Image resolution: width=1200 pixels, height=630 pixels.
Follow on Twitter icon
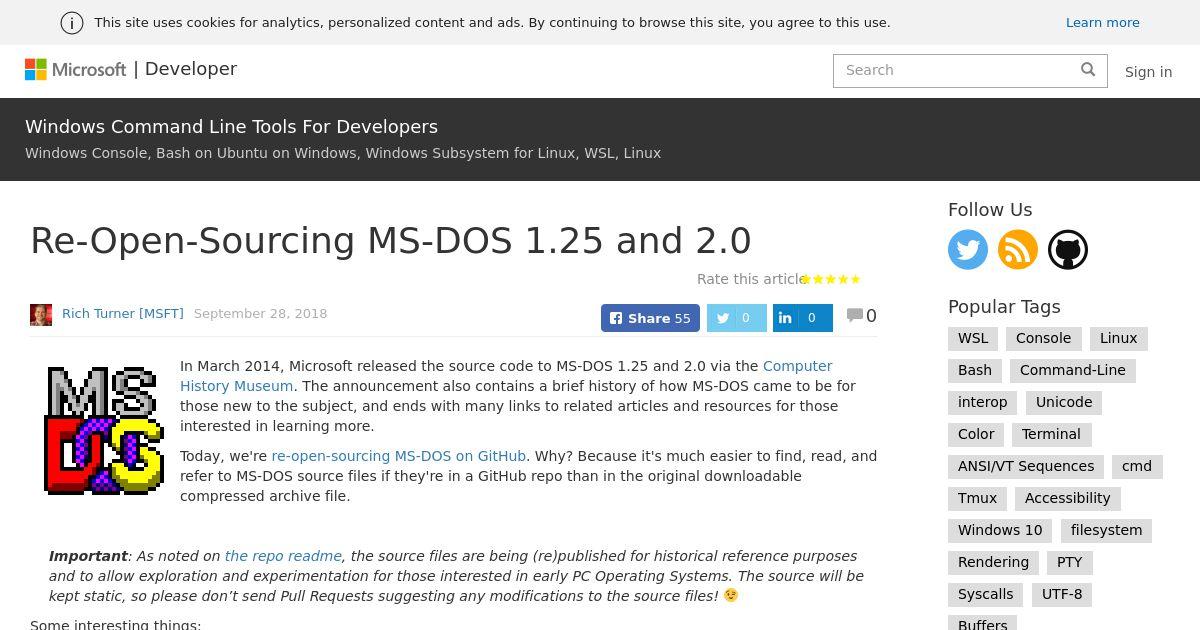(968, 250)
